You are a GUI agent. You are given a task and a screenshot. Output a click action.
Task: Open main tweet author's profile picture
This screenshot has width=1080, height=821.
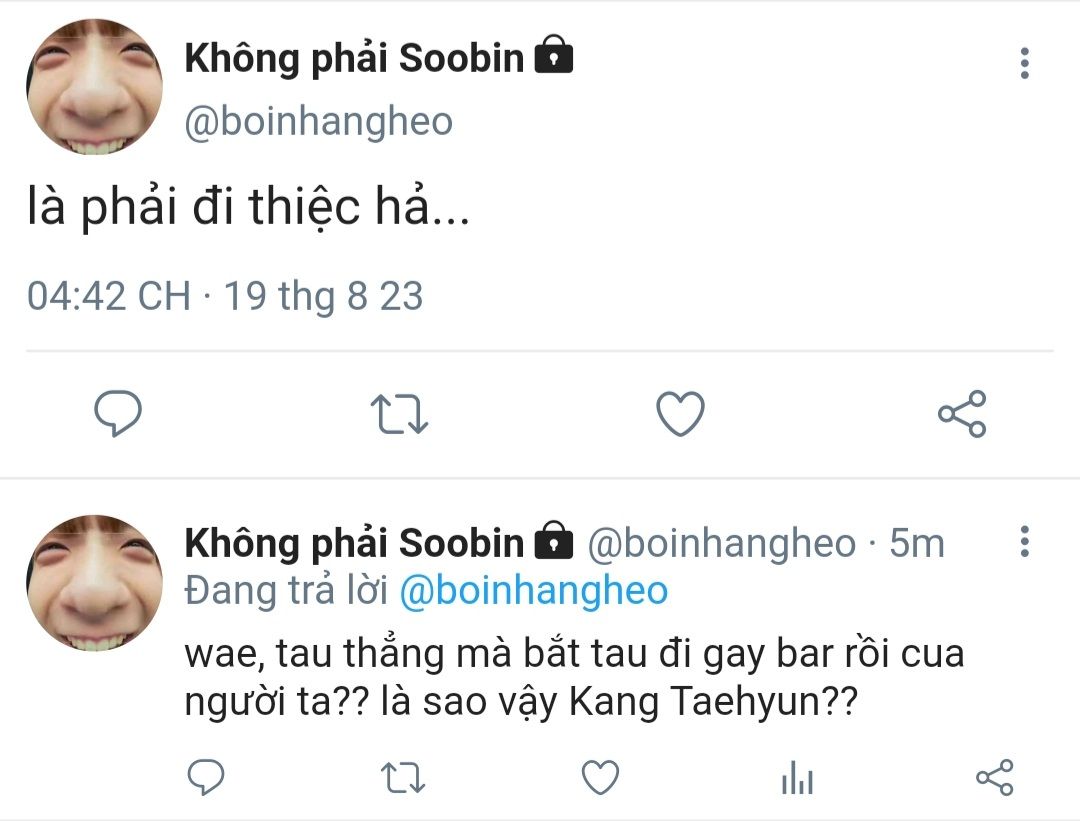[94, 86]
